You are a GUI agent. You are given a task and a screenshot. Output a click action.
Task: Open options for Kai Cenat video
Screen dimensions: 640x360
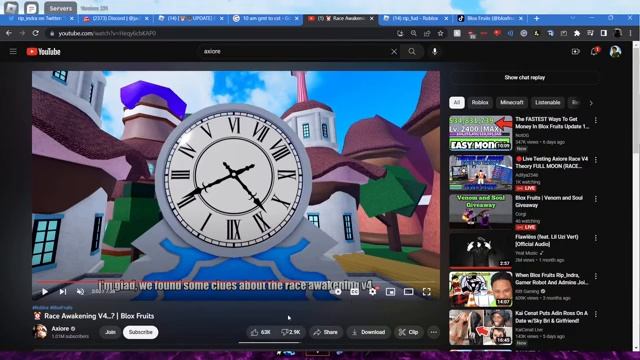coord(596,314)
